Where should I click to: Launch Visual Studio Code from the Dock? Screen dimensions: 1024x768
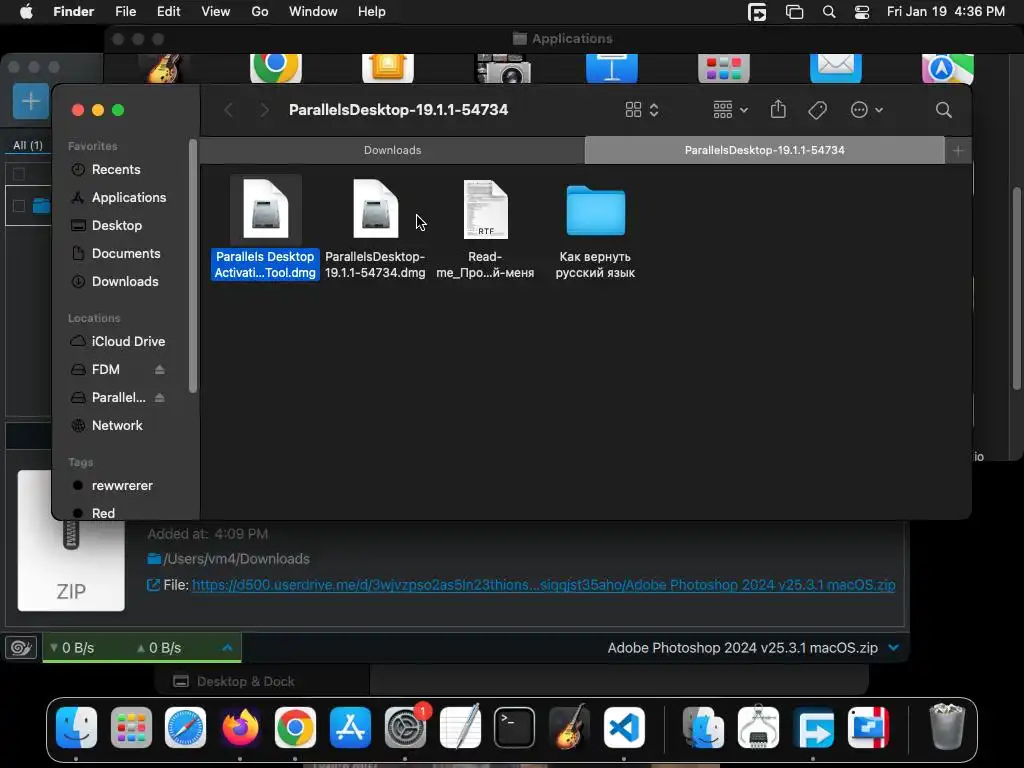(x=624, y=728)
